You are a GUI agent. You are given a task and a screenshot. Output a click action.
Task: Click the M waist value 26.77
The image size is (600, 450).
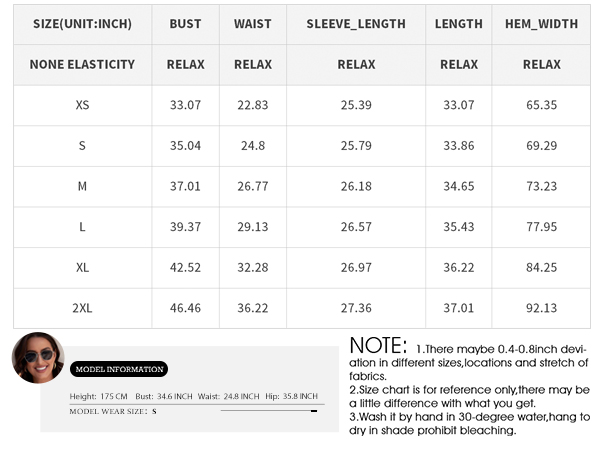coord(253,186)
